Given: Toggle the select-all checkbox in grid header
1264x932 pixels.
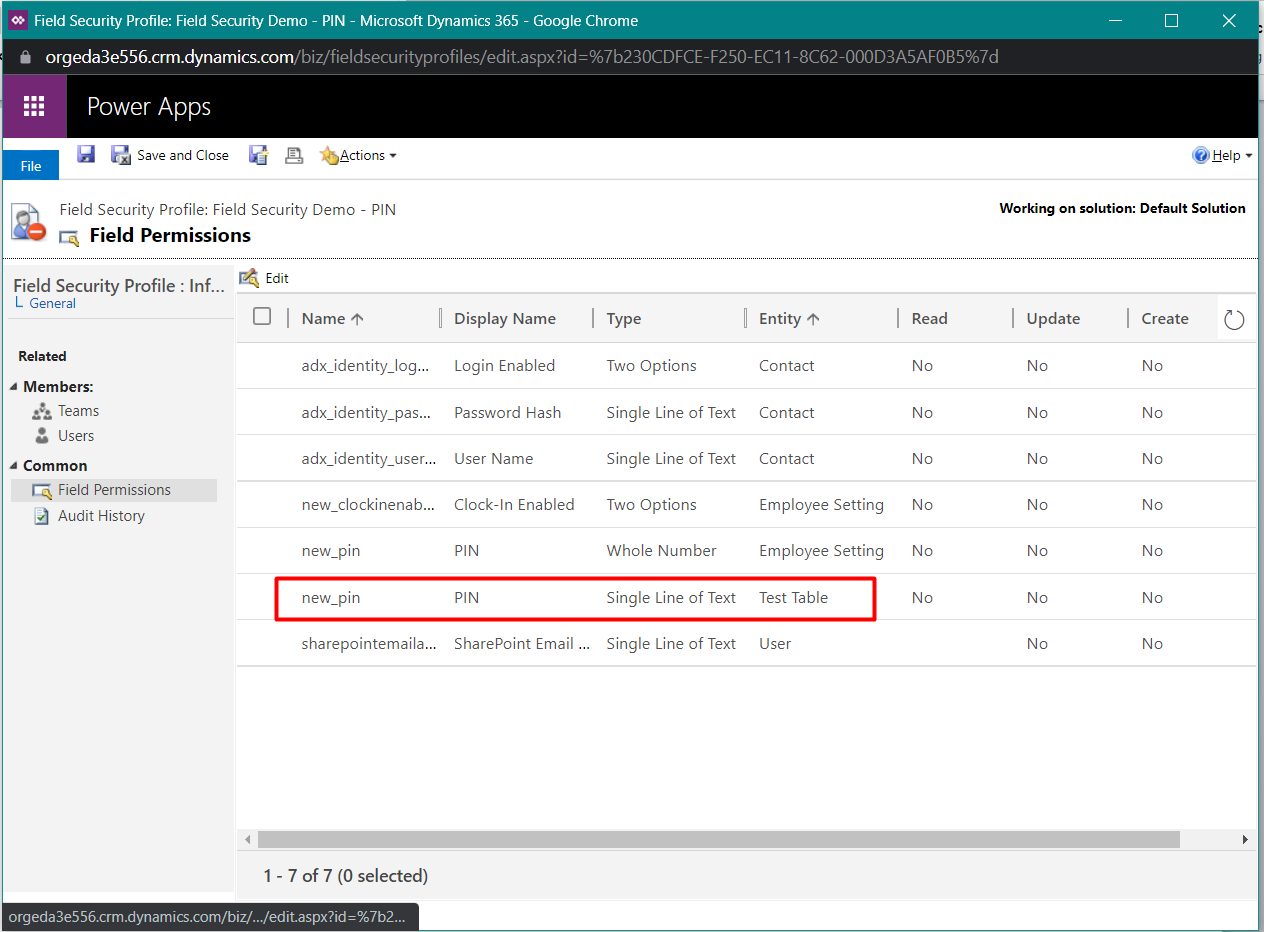Looking at the screenshot, I should (262, 317).
